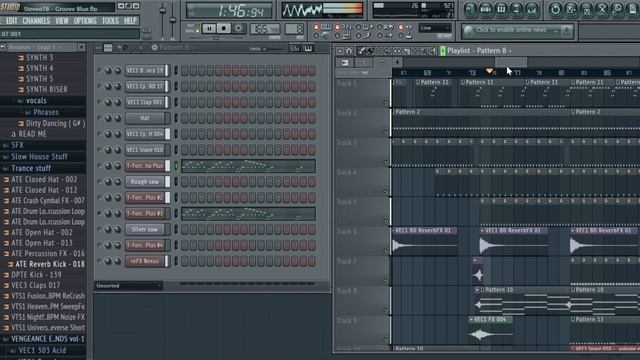
Task: Click the magnifier icon in top toolbar
Action: pos(617,9)
